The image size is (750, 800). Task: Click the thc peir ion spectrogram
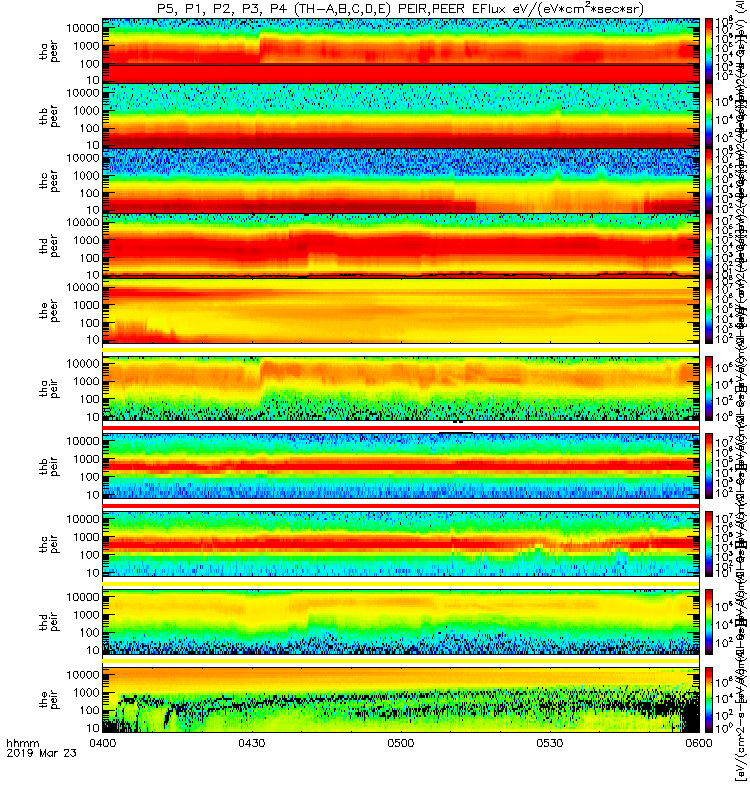[x=401, y=544]
